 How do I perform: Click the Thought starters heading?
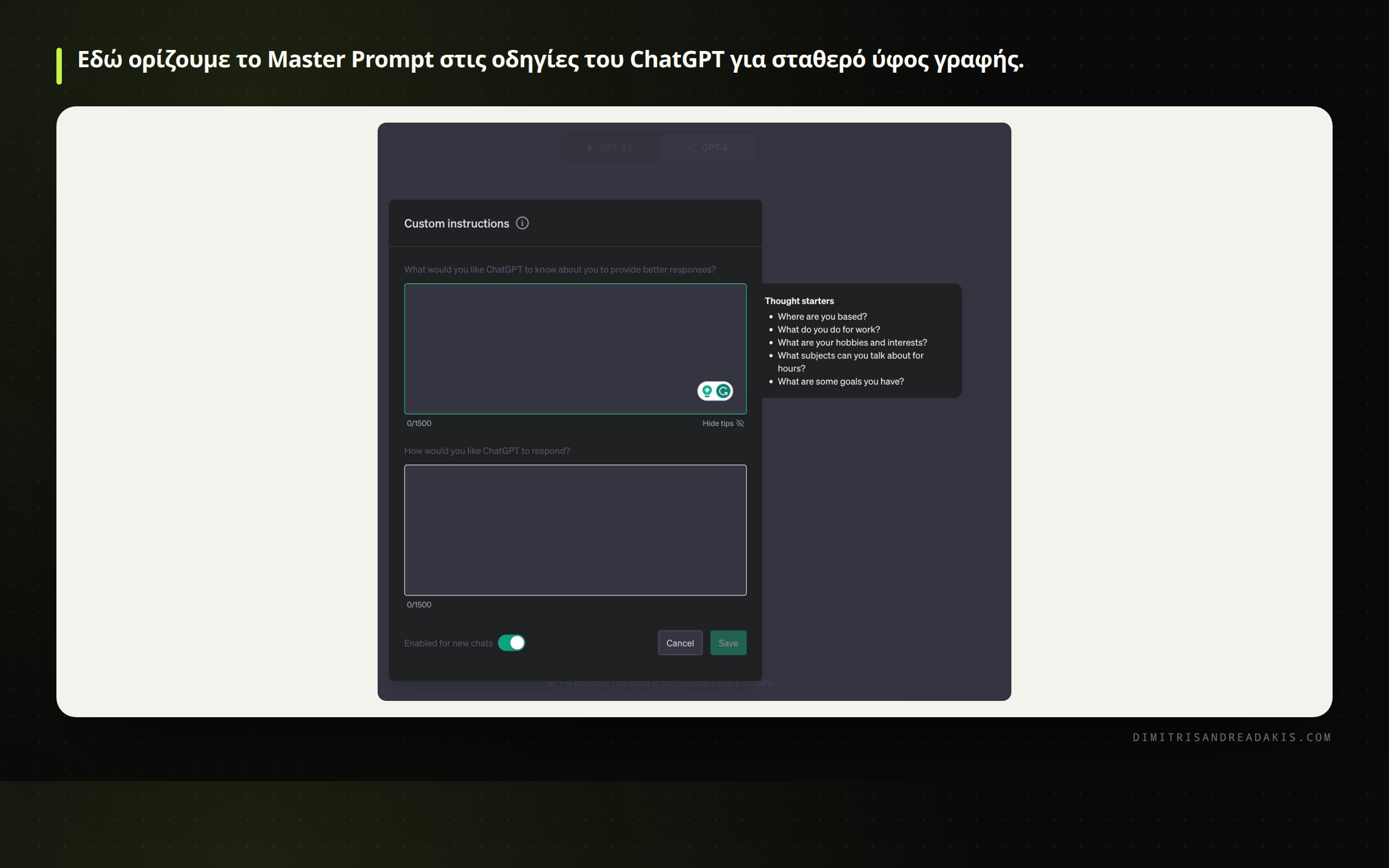point(799,301)
